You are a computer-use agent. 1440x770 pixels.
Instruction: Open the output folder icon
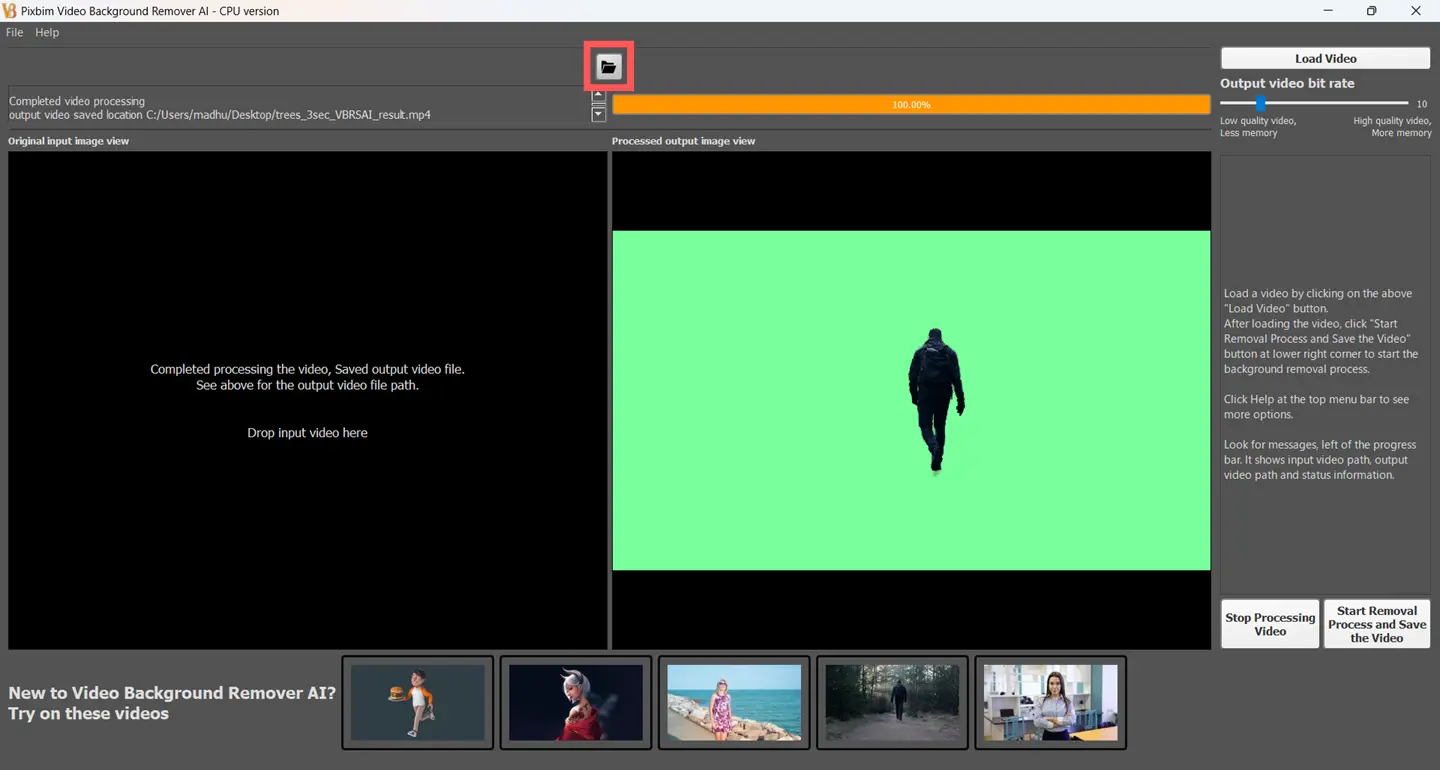(x=609, y=67)
